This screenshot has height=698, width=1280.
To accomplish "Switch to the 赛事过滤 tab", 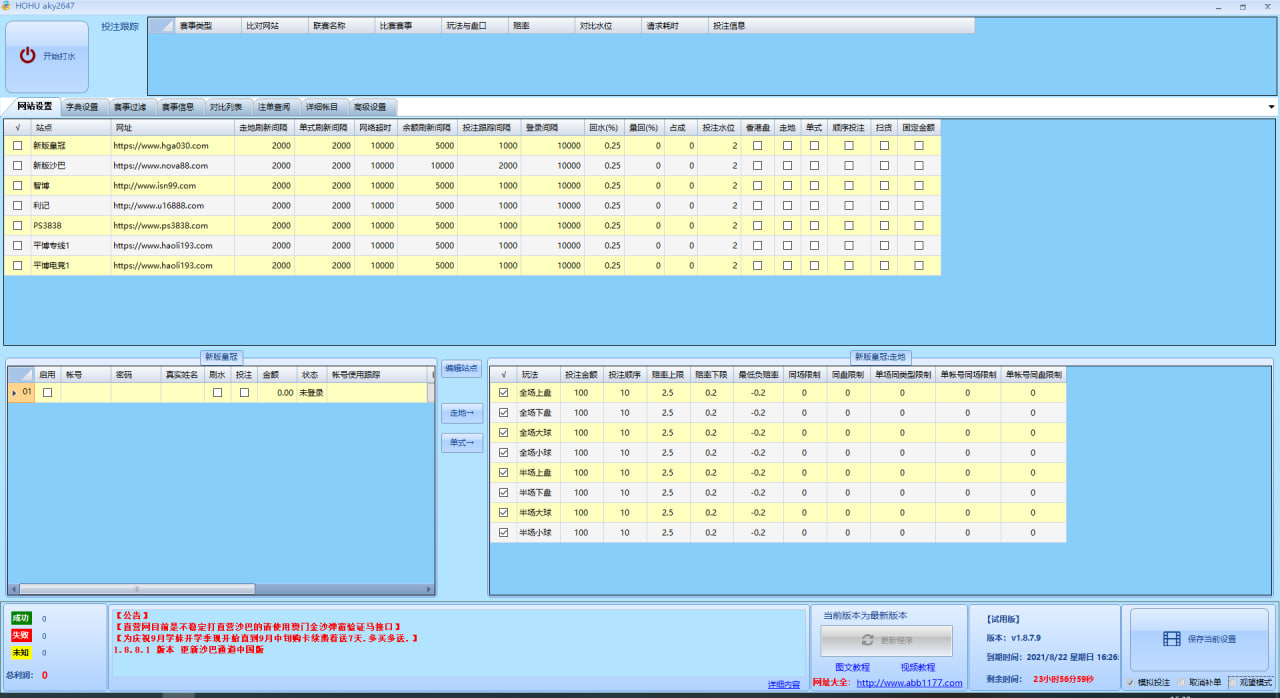I will click(130, 107).
